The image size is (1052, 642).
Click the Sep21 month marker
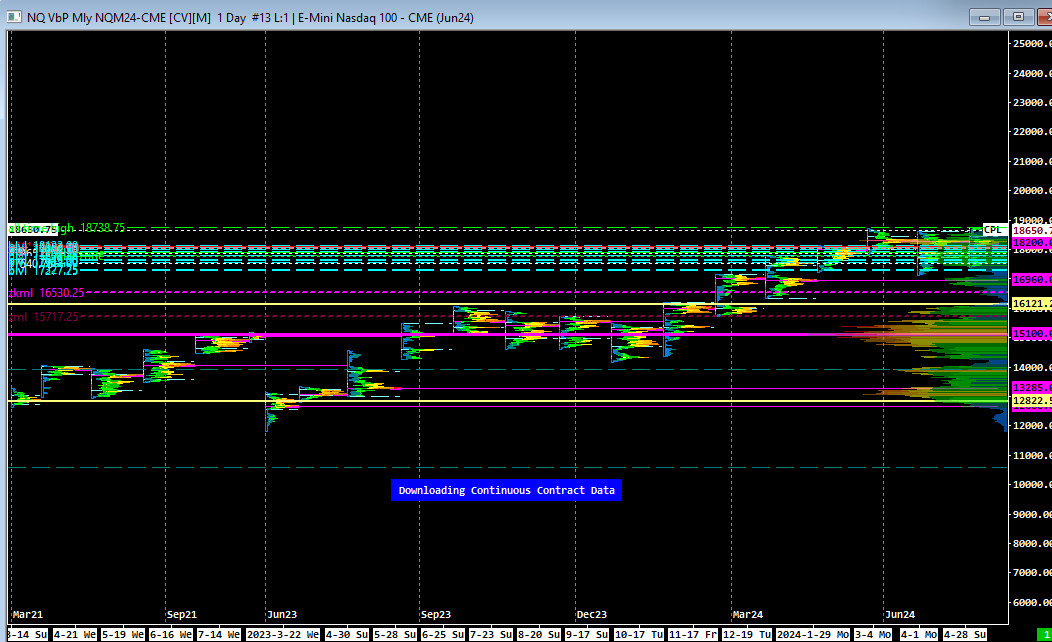(x=182, y=614)
